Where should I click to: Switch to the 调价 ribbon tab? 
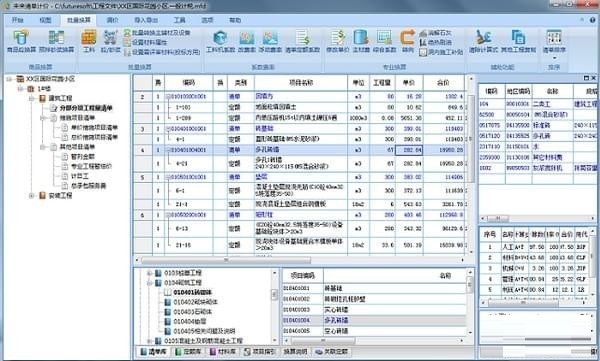tap(112, 20)
